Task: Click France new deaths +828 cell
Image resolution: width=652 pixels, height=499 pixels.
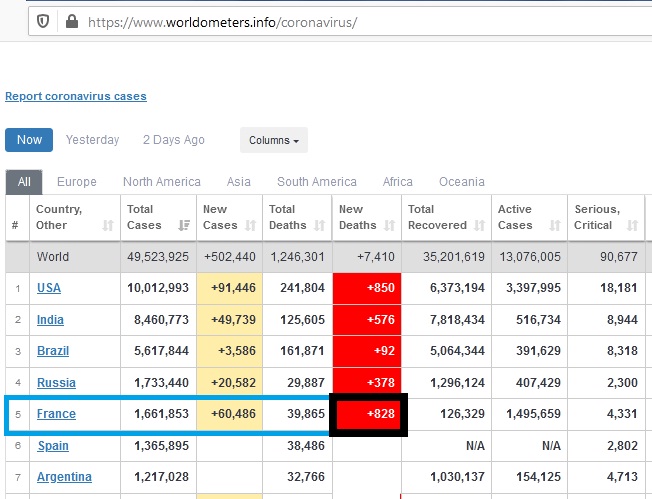Action: (x=368, y=414)
